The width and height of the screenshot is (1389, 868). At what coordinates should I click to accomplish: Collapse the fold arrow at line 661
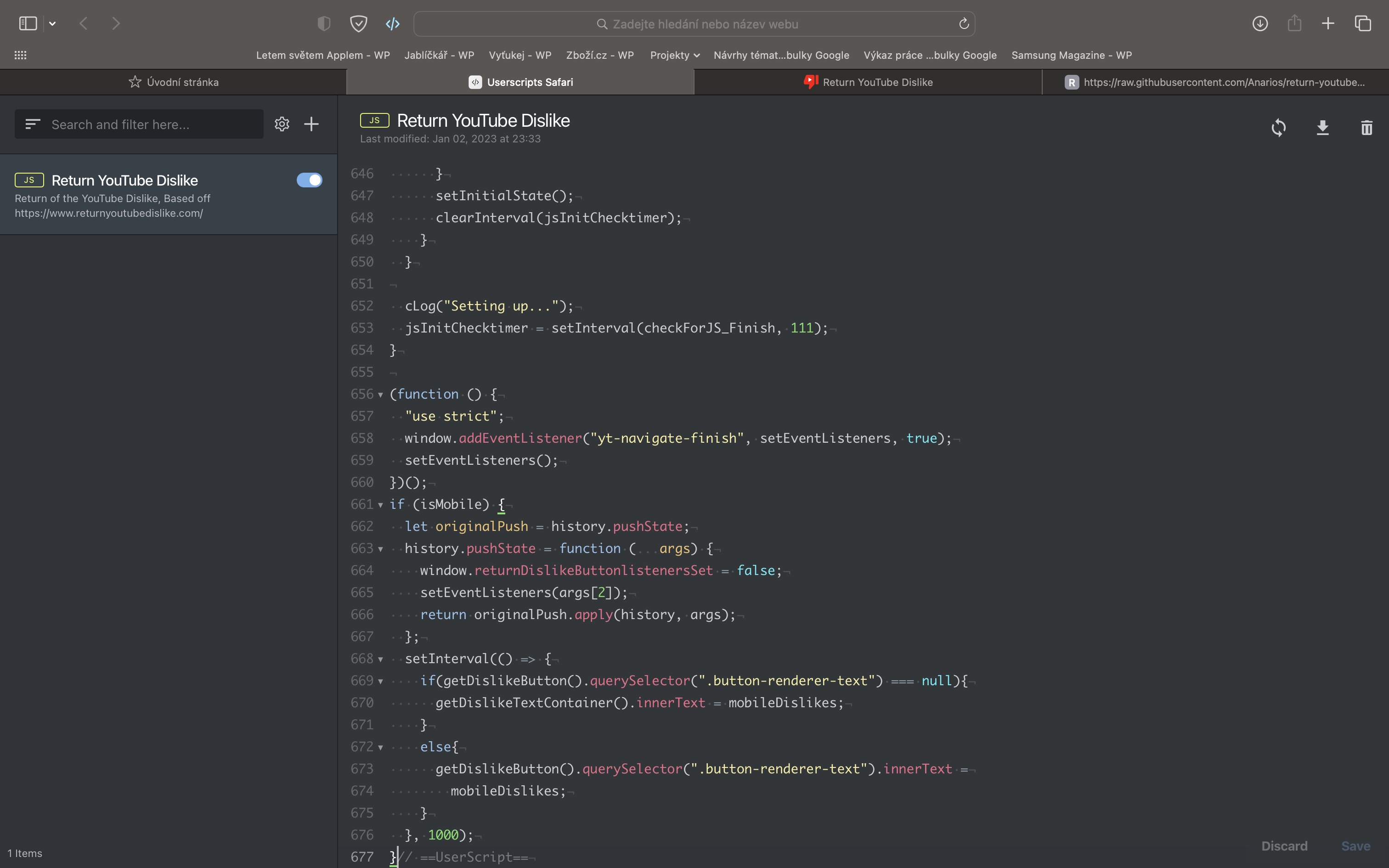(380, 505)
